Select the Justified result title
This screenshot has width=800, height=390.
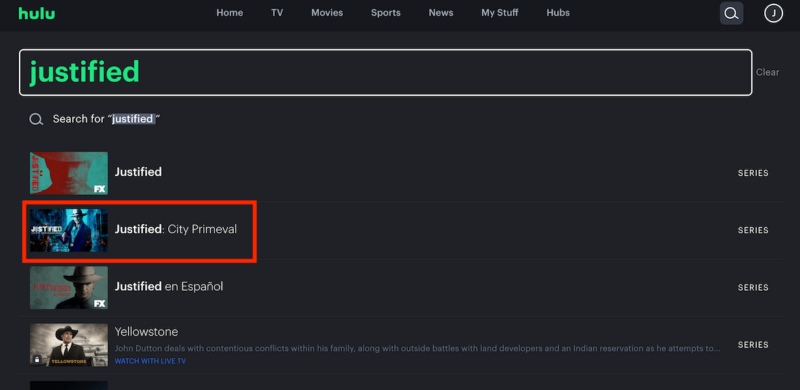138,172
